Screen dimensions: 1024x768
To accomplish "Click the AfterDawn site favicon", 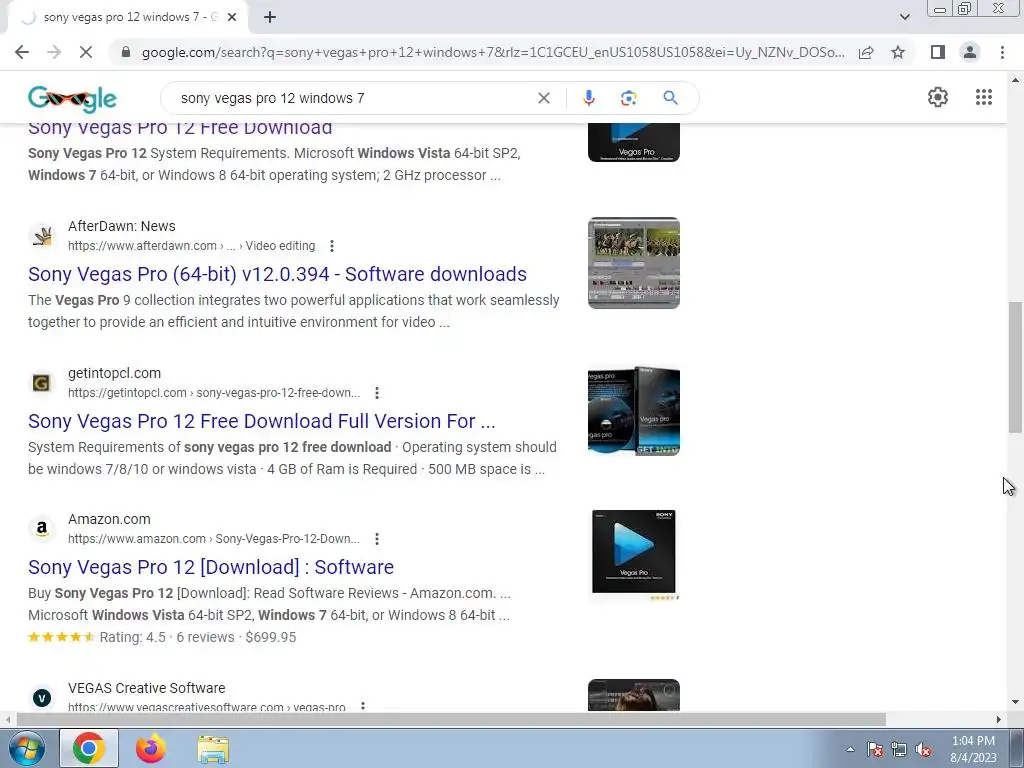I will click(42, 236).
